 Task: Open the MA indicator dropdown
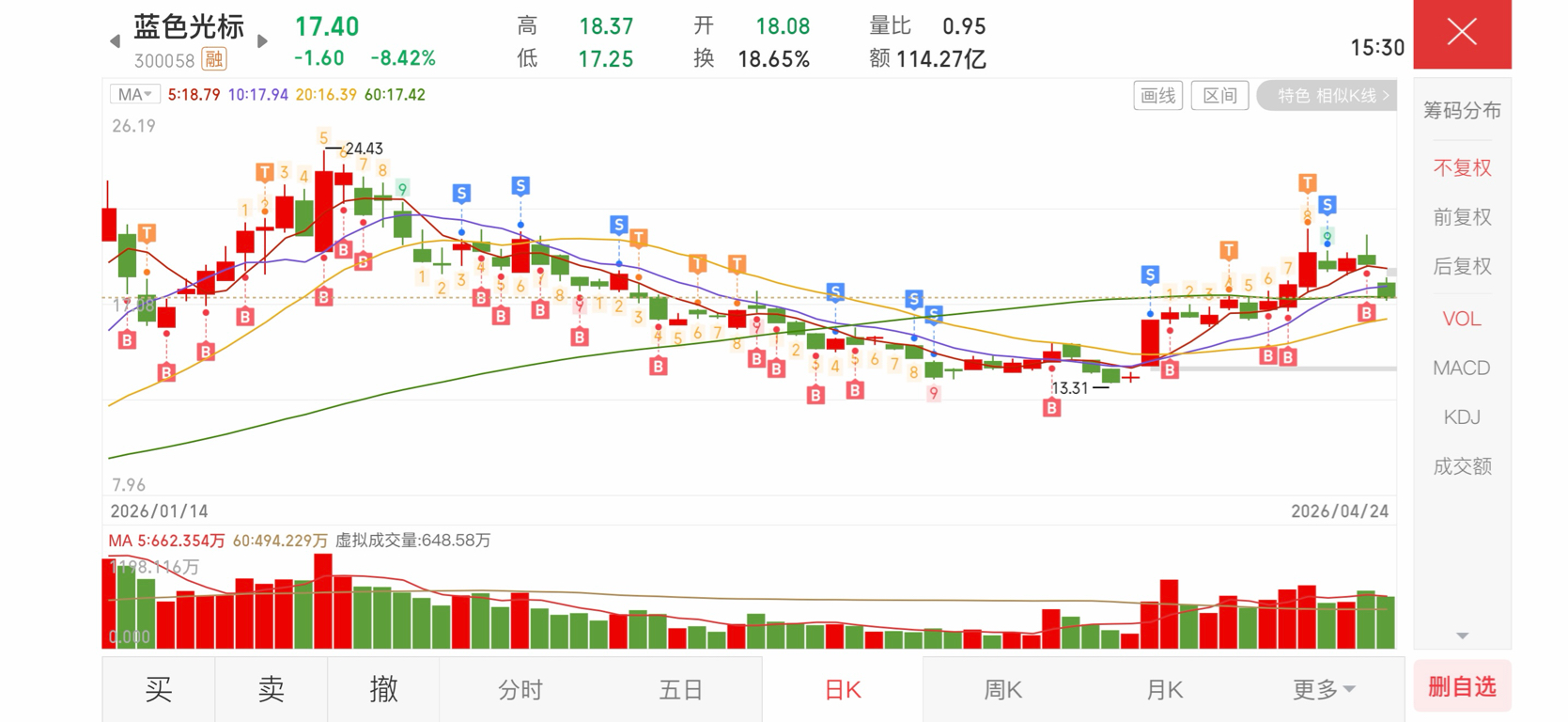point(134,95)
